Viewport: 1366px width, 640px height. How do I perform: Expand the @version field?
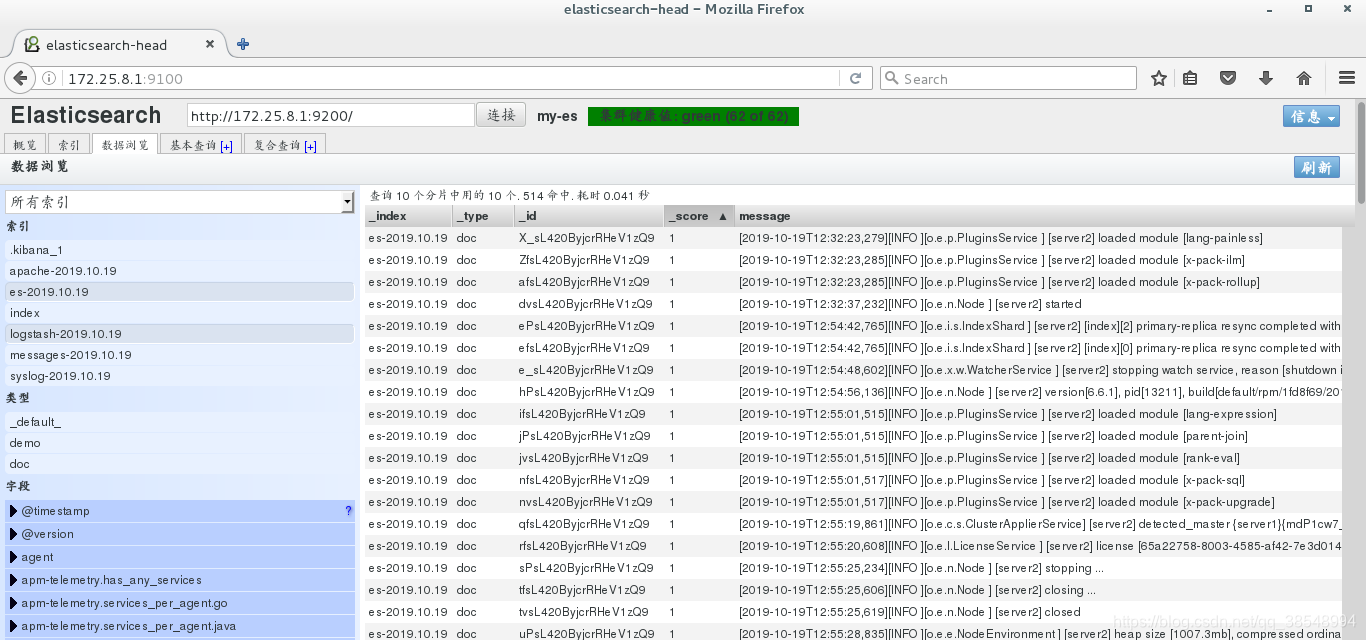coord(14,534)
